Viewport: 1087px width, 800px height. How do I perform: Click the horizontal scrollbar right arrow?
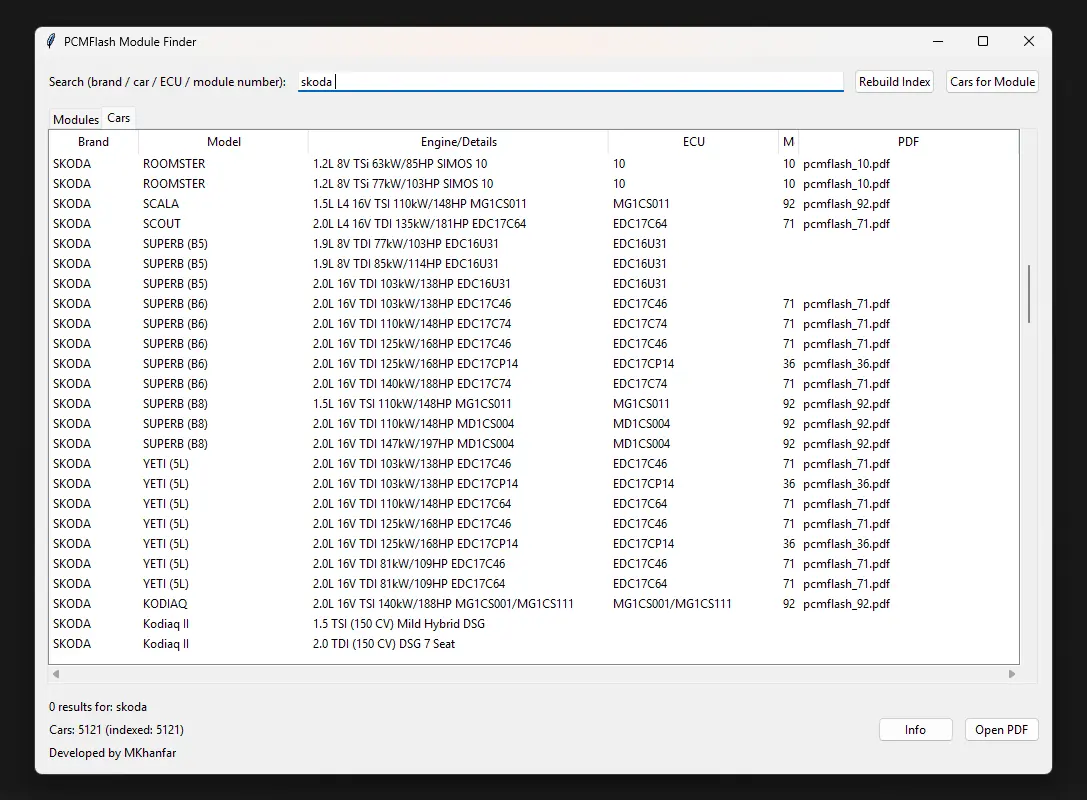[x=1011, y=674]
